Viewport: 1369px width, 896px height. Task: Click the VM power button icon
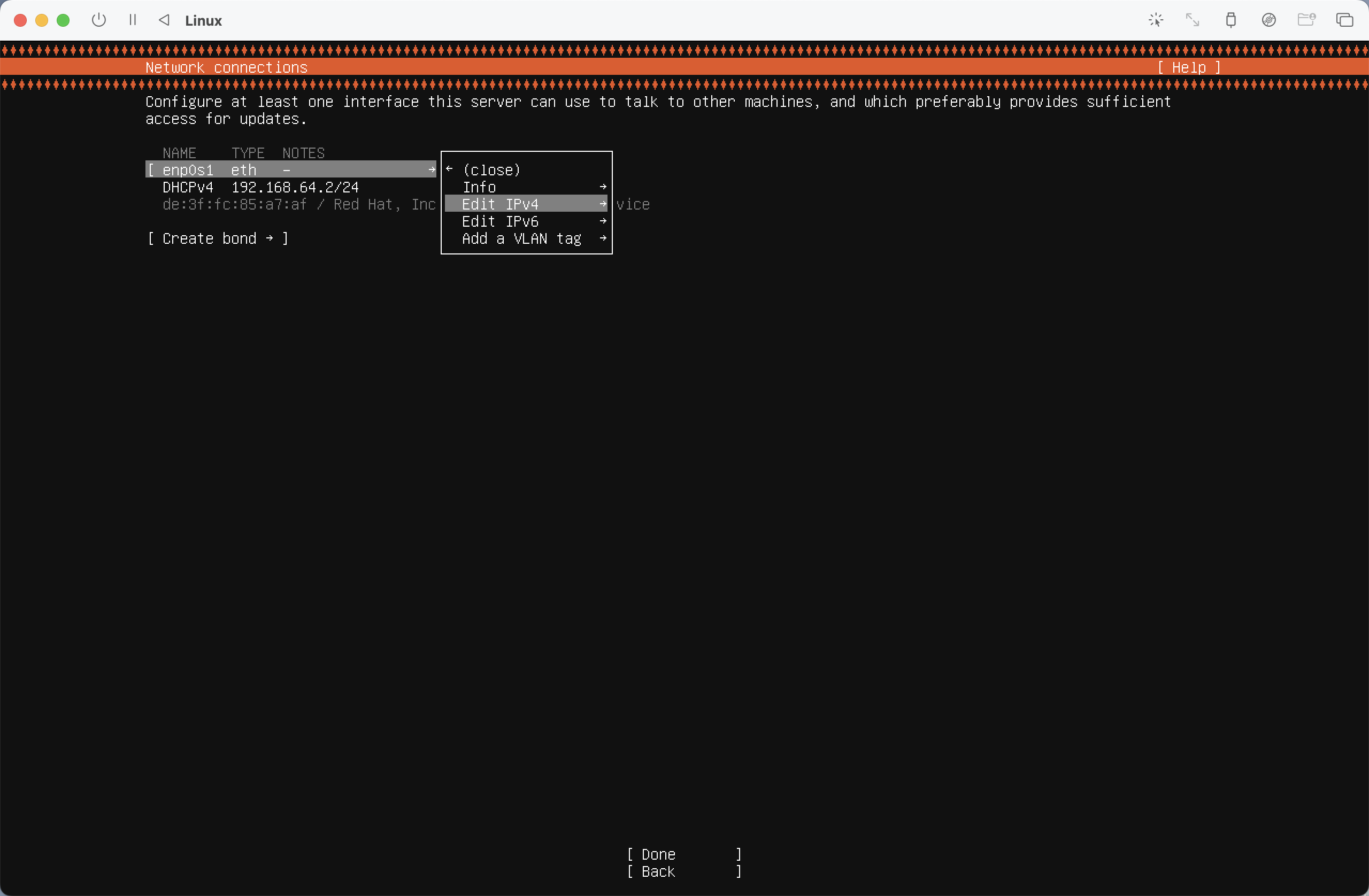click(x=99, y=20)
